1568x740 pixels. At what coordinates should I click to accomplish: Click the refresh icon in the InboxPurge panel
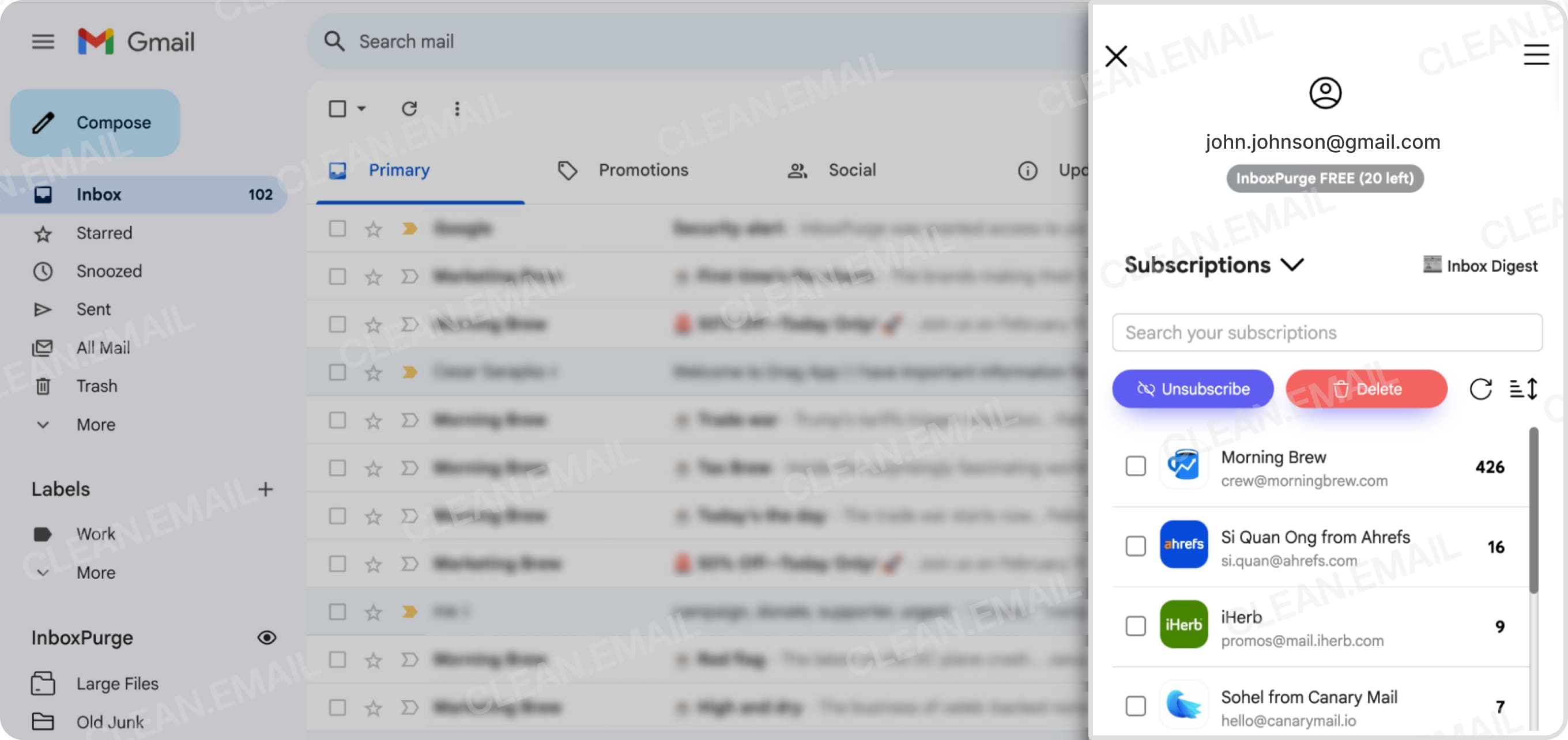[x=1482, y=389]
